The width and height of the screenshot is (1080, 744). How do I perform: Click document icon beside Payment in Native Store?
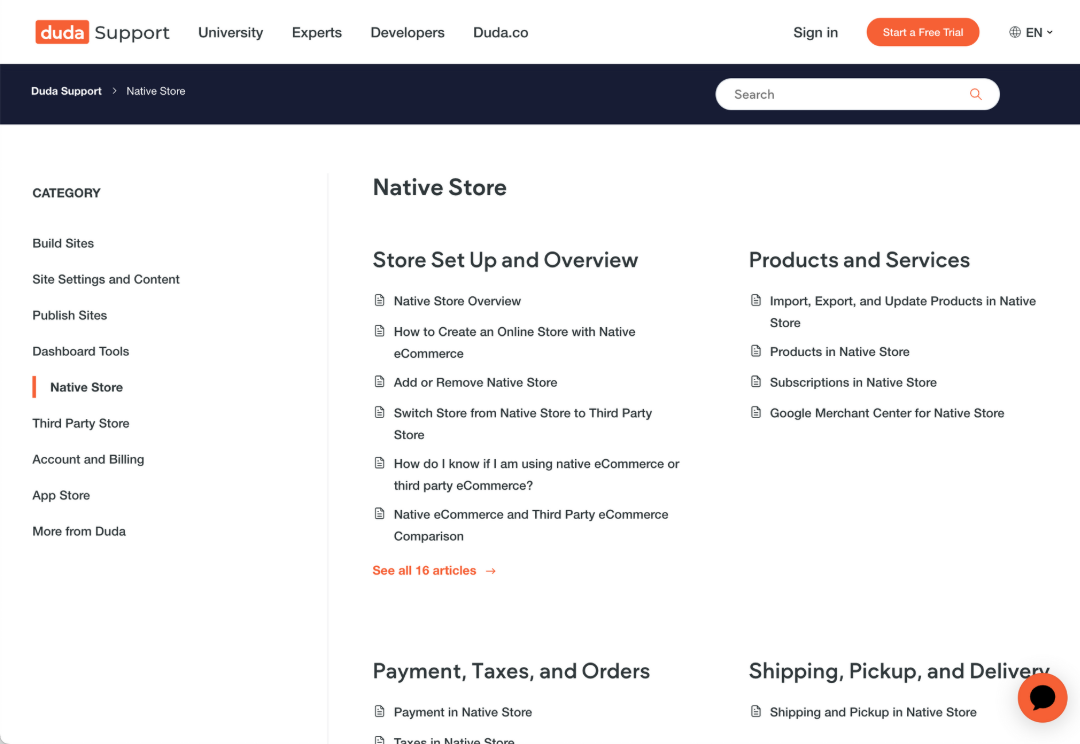380,712
